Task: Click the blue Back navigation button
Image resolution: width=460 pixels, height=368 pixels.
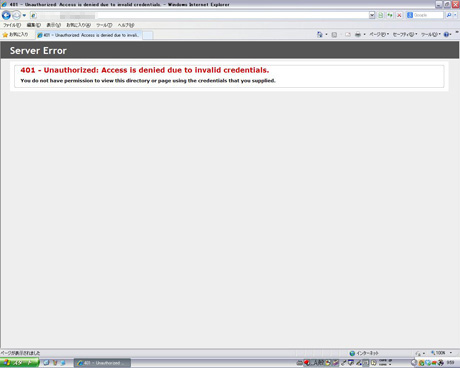Action: click(6, 15)
